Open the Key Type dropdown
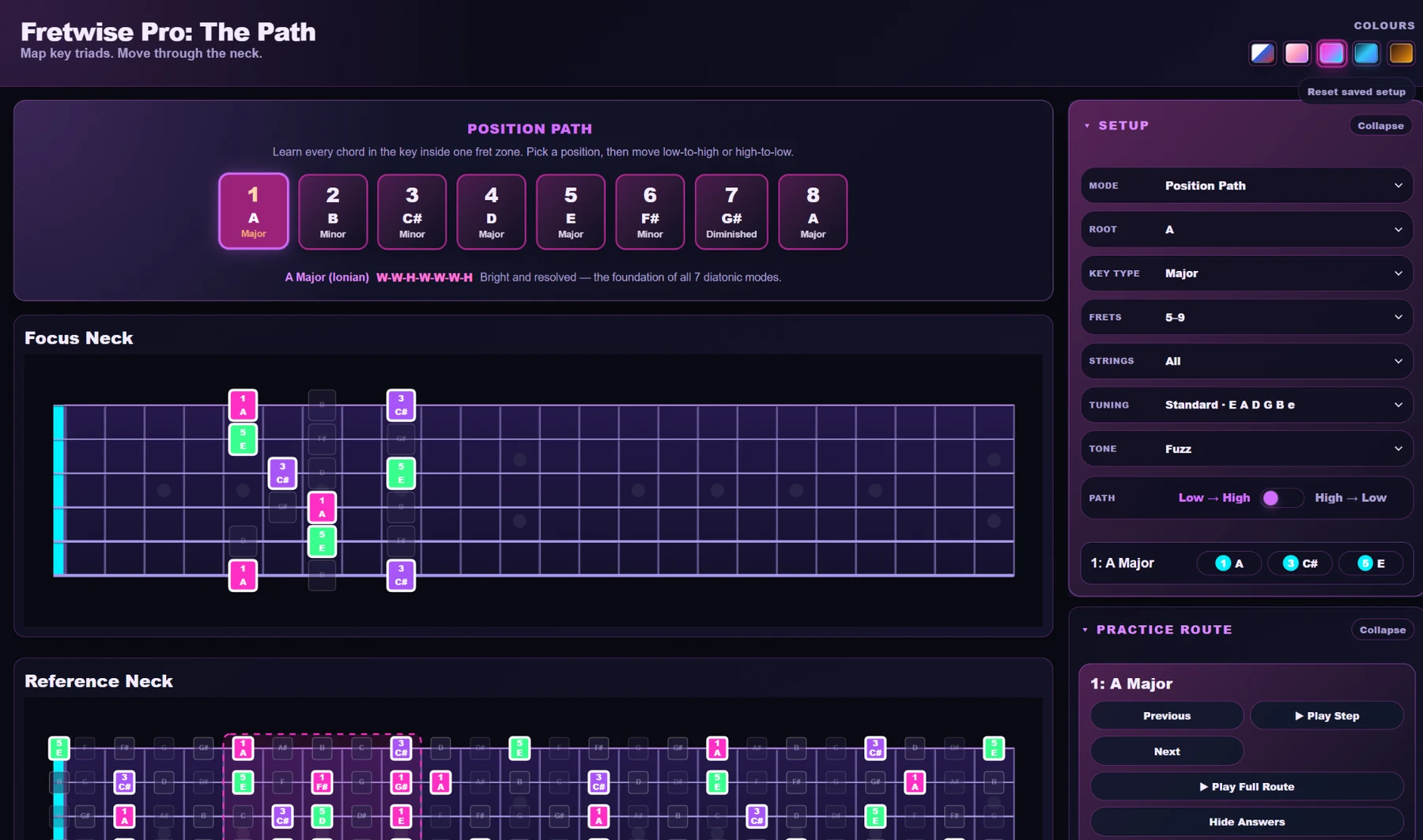This screenshot has height=840, width=1423. 1247,273
